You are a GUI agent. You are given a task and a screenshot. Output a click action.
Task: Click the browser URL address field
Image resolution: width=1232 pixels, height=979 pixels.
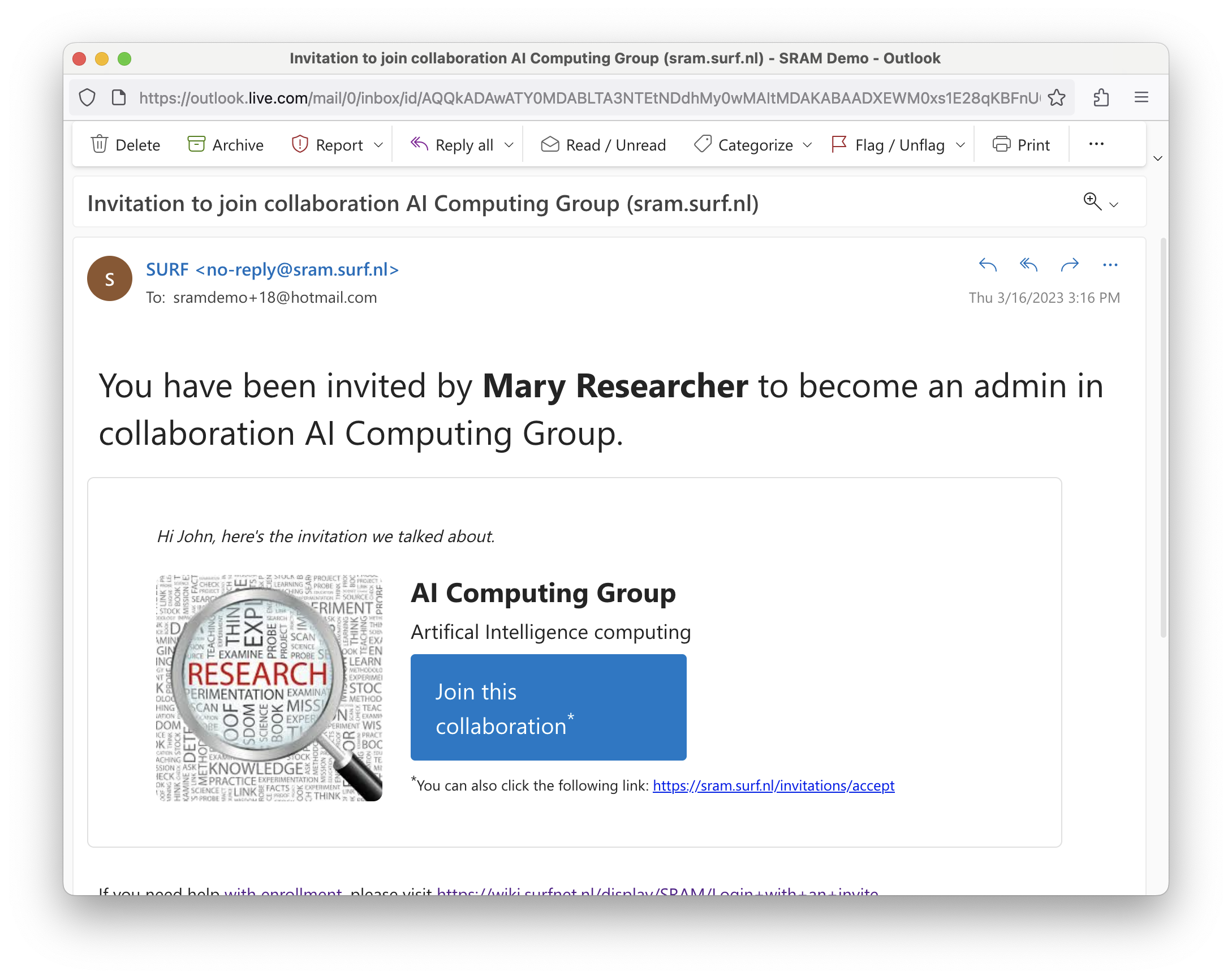tap(589, 98)
